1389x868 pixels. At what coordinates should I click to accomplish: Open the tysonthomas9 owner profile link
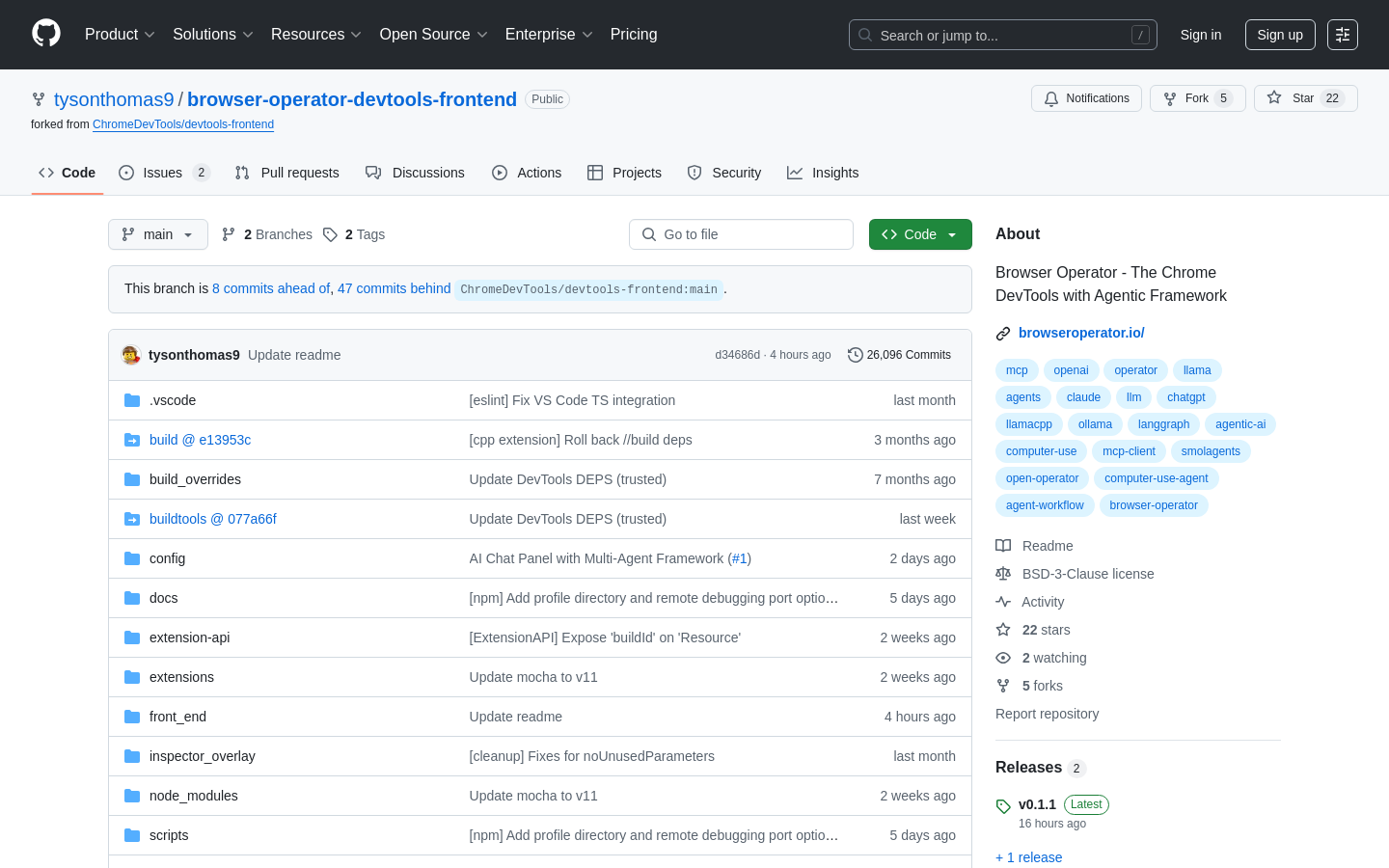[x=114, y=99]
